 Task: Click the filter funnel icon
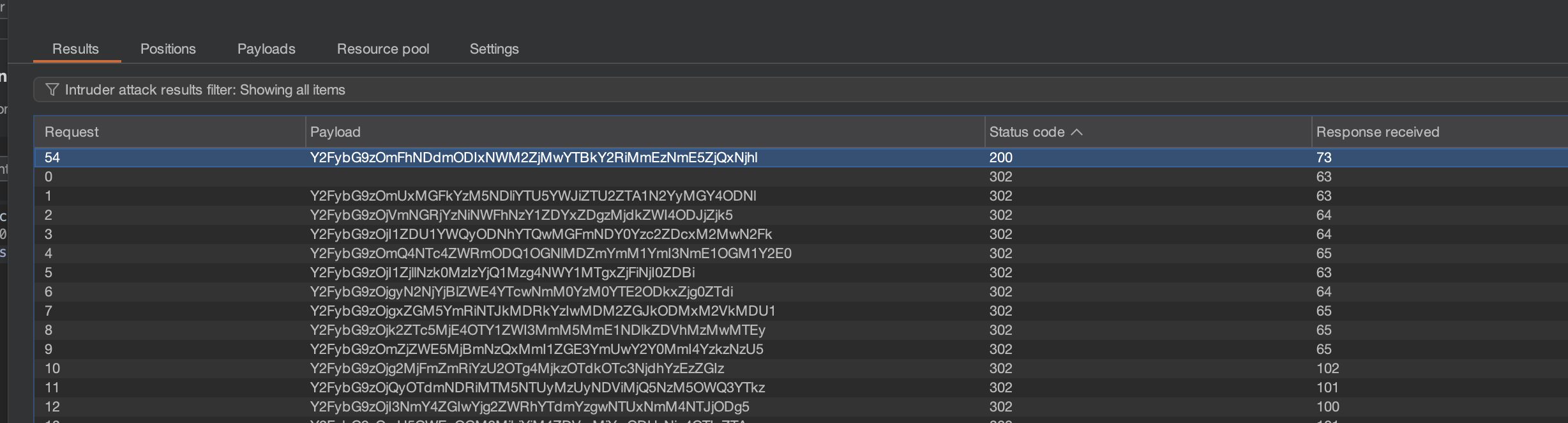(52, 90)
